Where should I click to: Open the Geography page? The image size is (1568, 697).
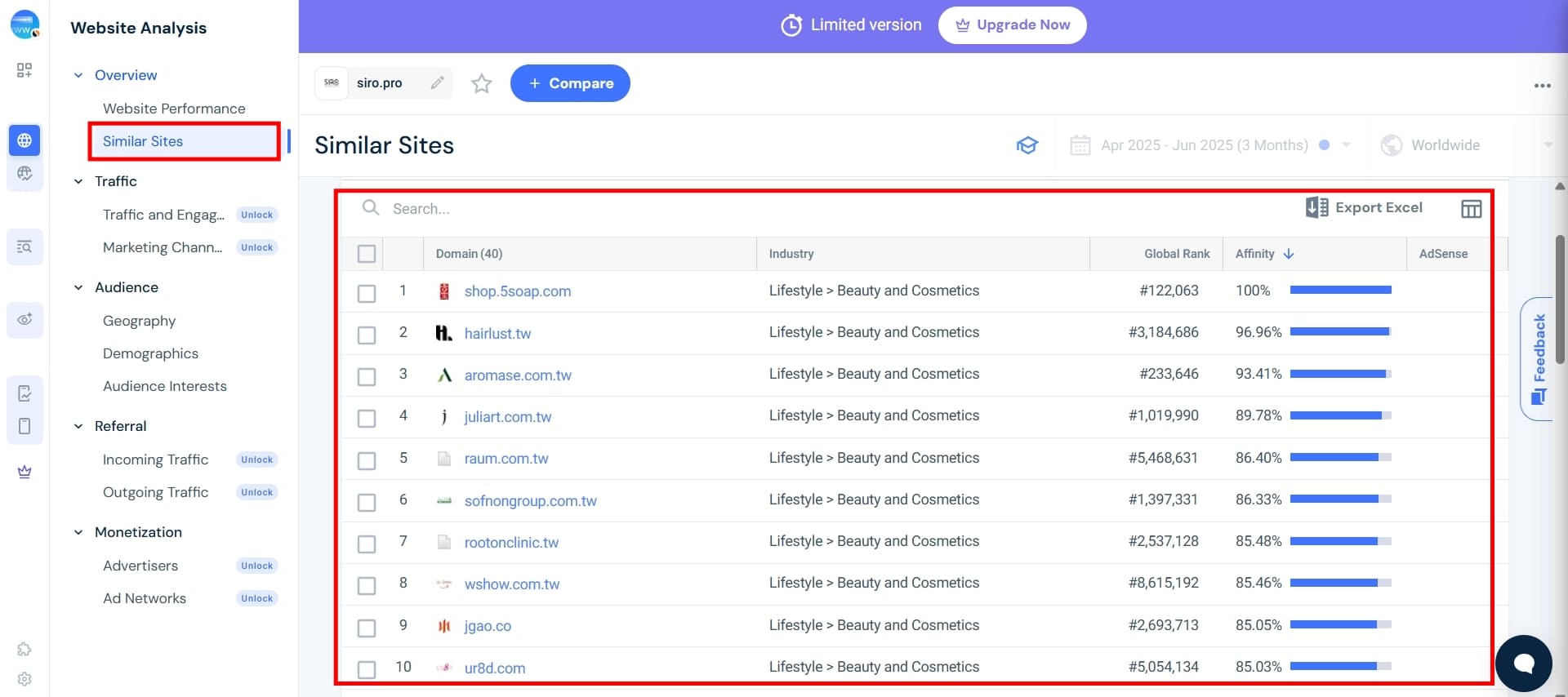[139, 321]
